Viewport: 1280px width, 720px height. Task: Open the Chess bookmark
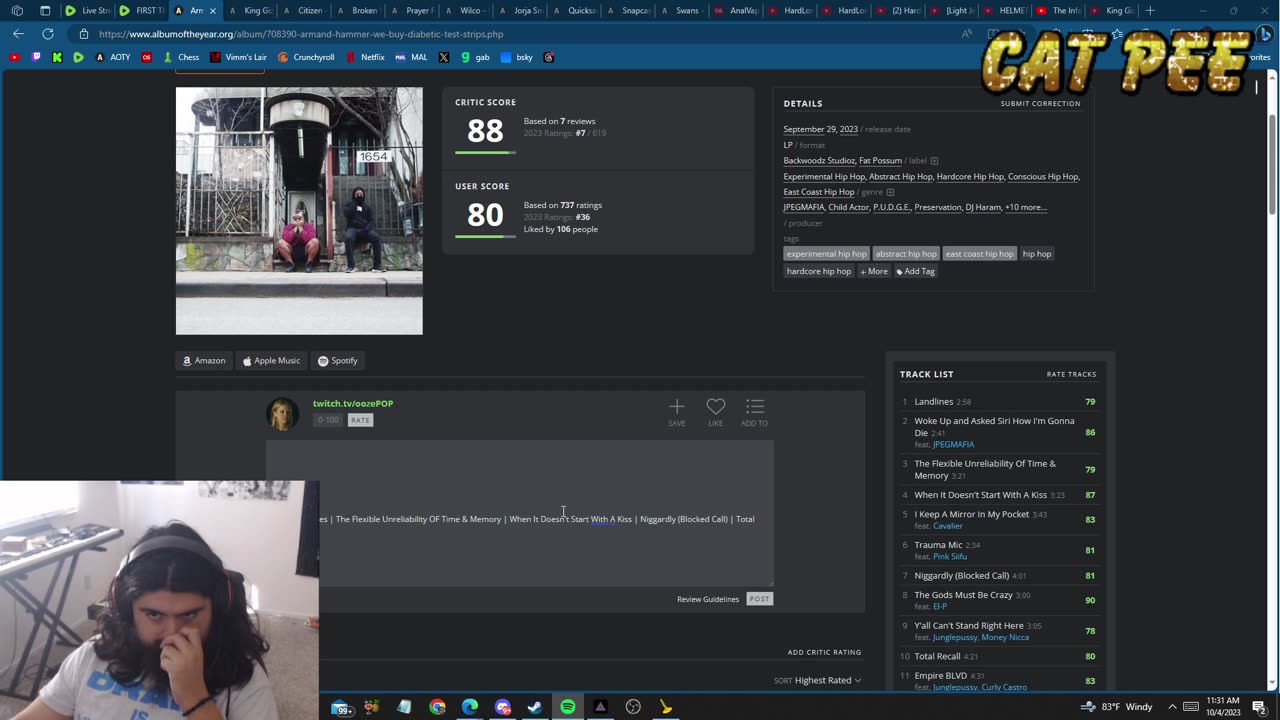coord(181,57)
